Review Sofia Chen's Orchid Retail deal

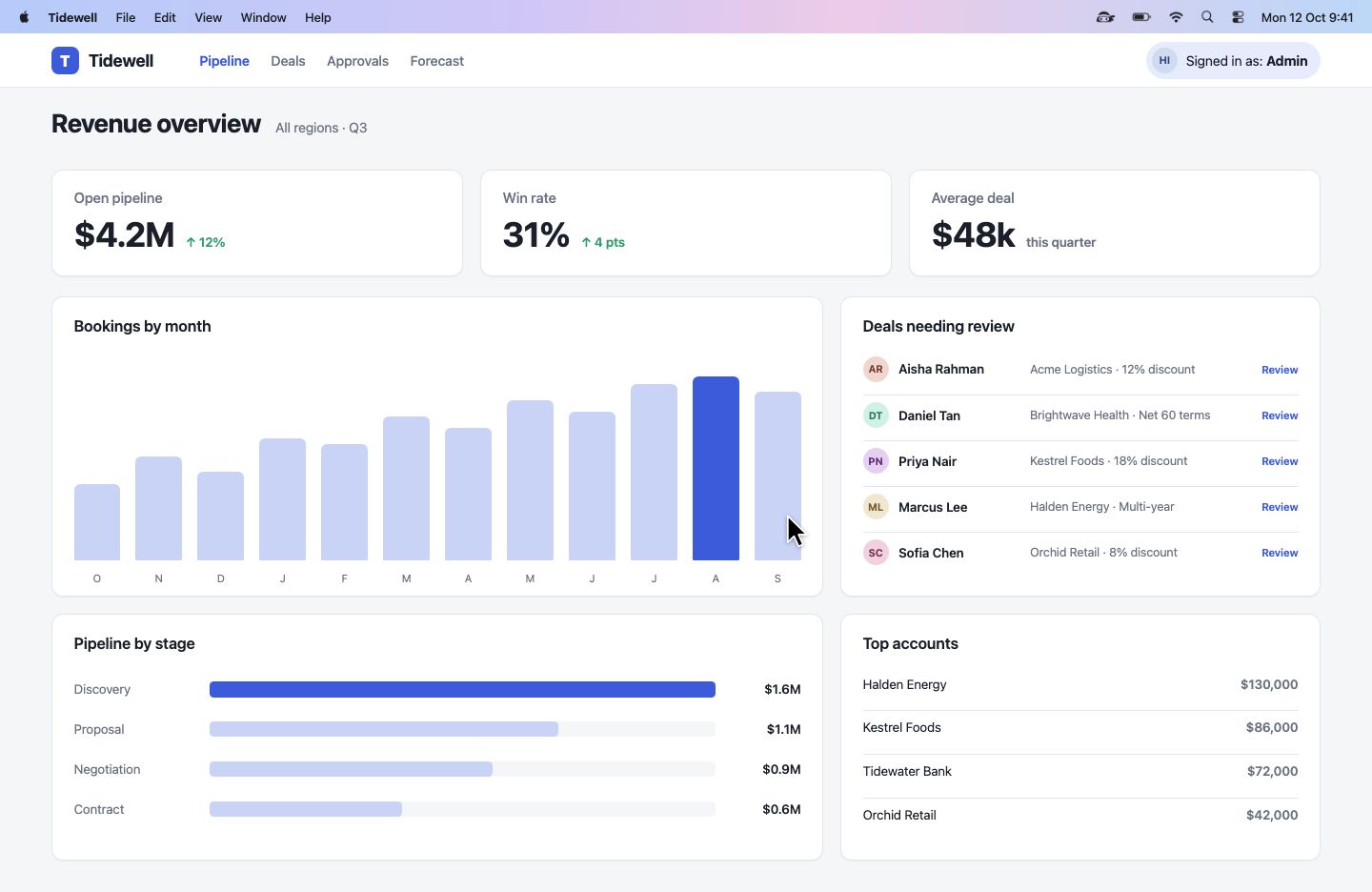(x=1280, y=553)
